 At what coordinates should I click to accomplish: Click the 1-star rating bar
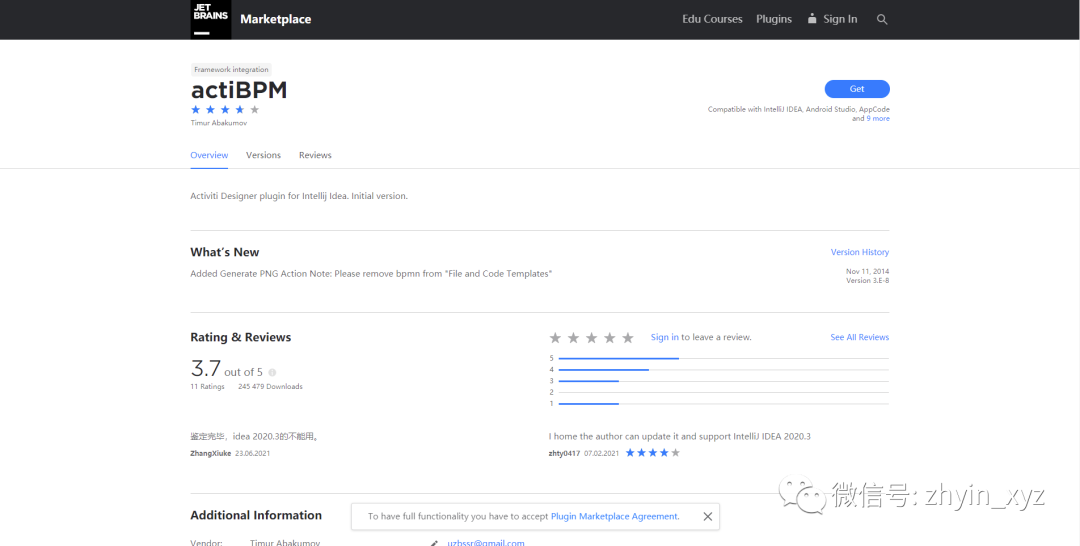click(x=723, y=403)
